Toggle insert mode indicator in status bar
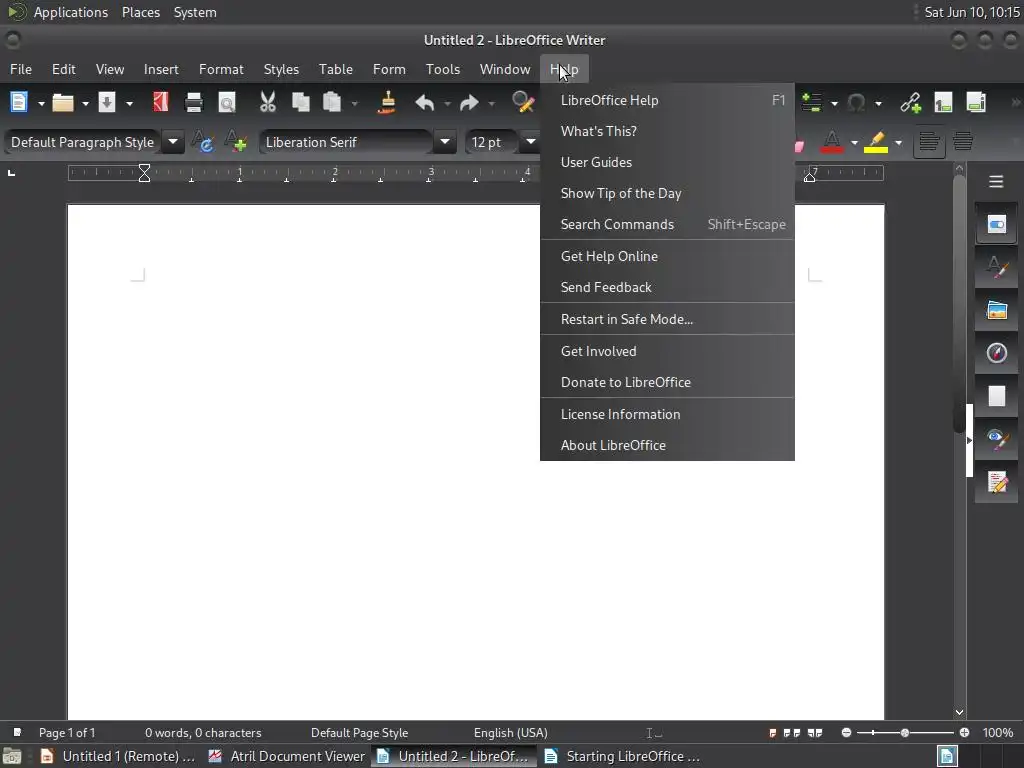Viewport: 1024px width, 768px height. [x=654, y=733]
